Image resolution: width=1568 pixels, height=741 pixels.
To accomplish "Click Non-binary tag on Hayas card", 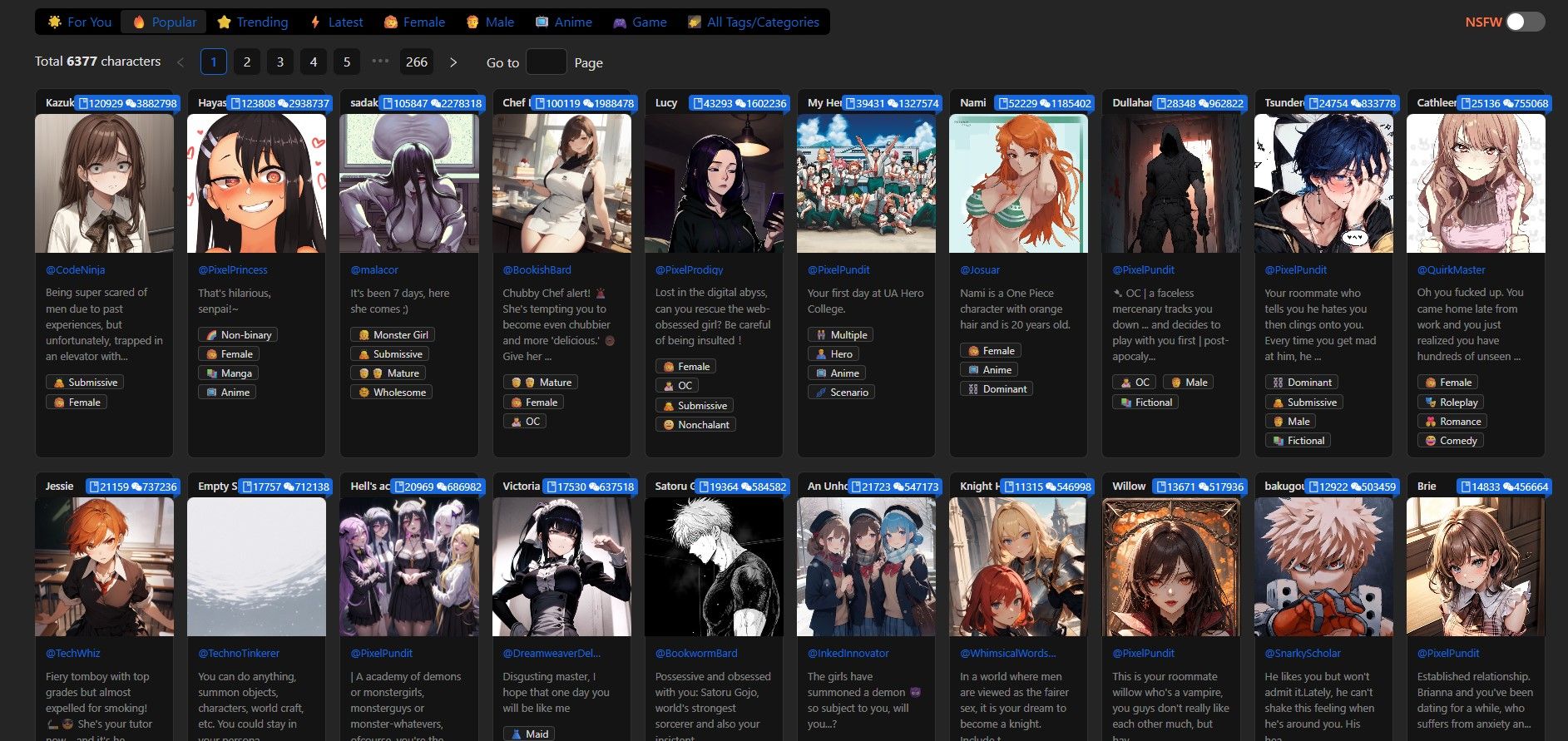I will tap(238, 334).
